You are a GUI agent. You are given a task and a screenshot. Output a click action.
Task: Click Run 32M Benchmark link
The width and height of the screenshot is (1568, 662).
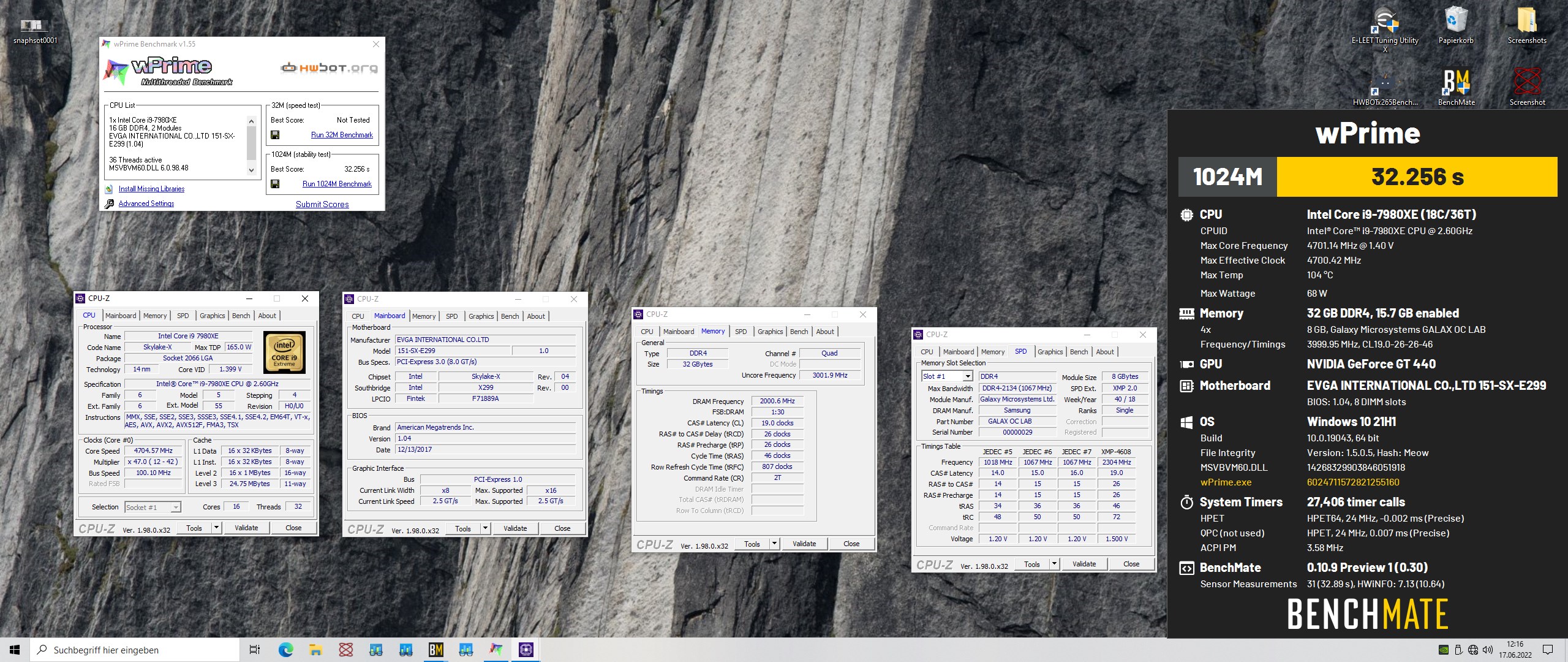coord(342,135)
